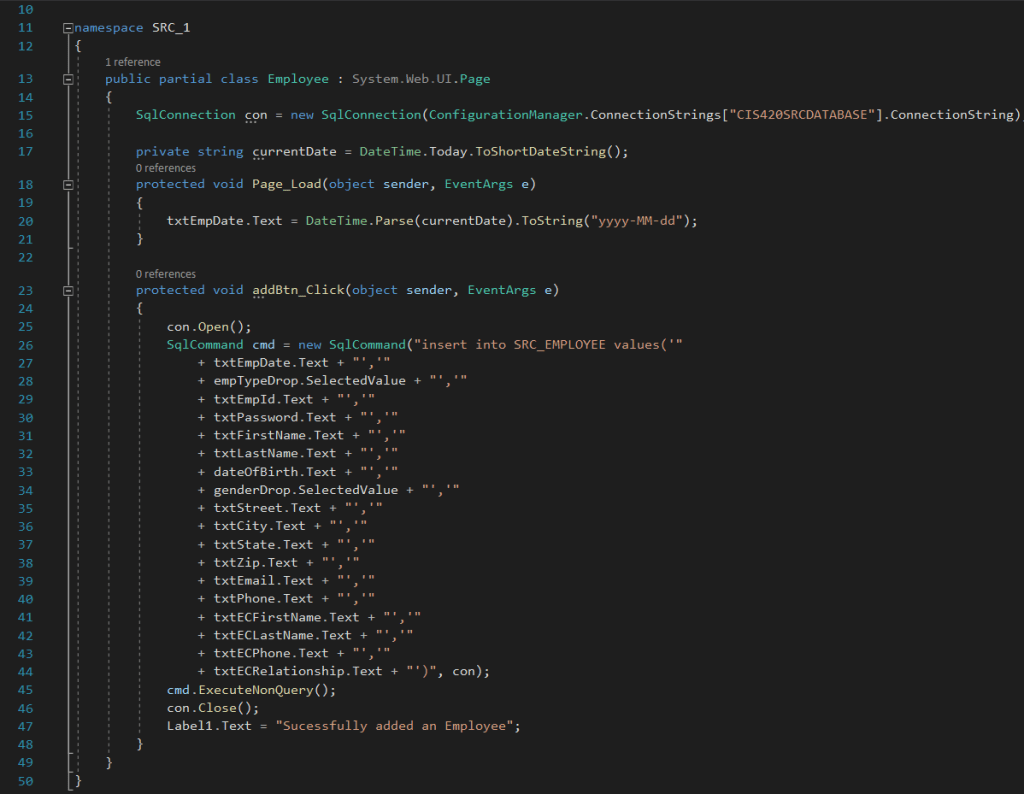Collapse the Employee class definition
Screen dimensions: 1024x794
[x=67, y=79]
